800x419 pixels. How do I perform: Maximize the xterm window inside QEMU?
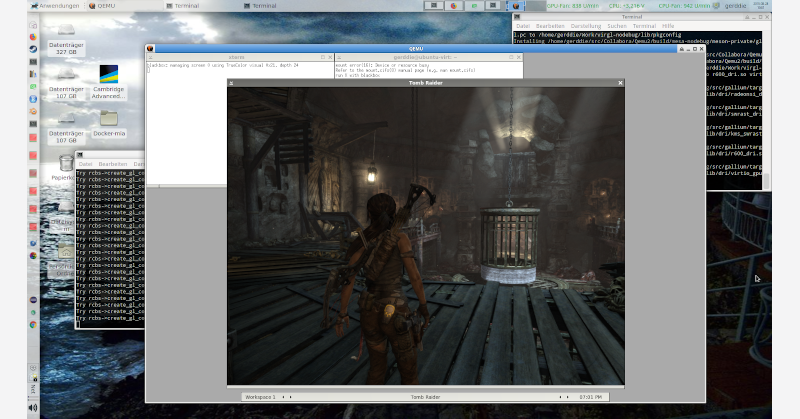click(x=323, y=57)
